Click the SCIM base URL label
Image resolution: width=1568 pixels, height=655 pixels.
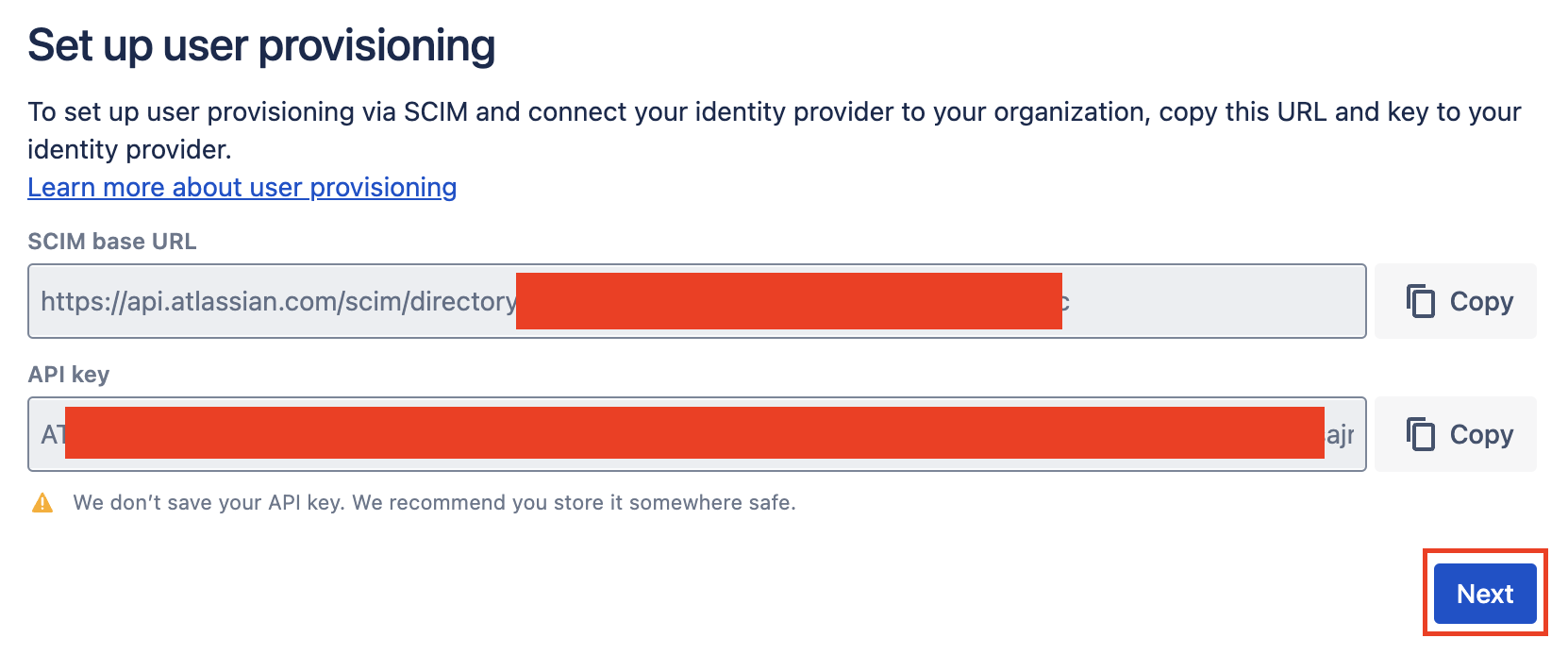(111, 241)
